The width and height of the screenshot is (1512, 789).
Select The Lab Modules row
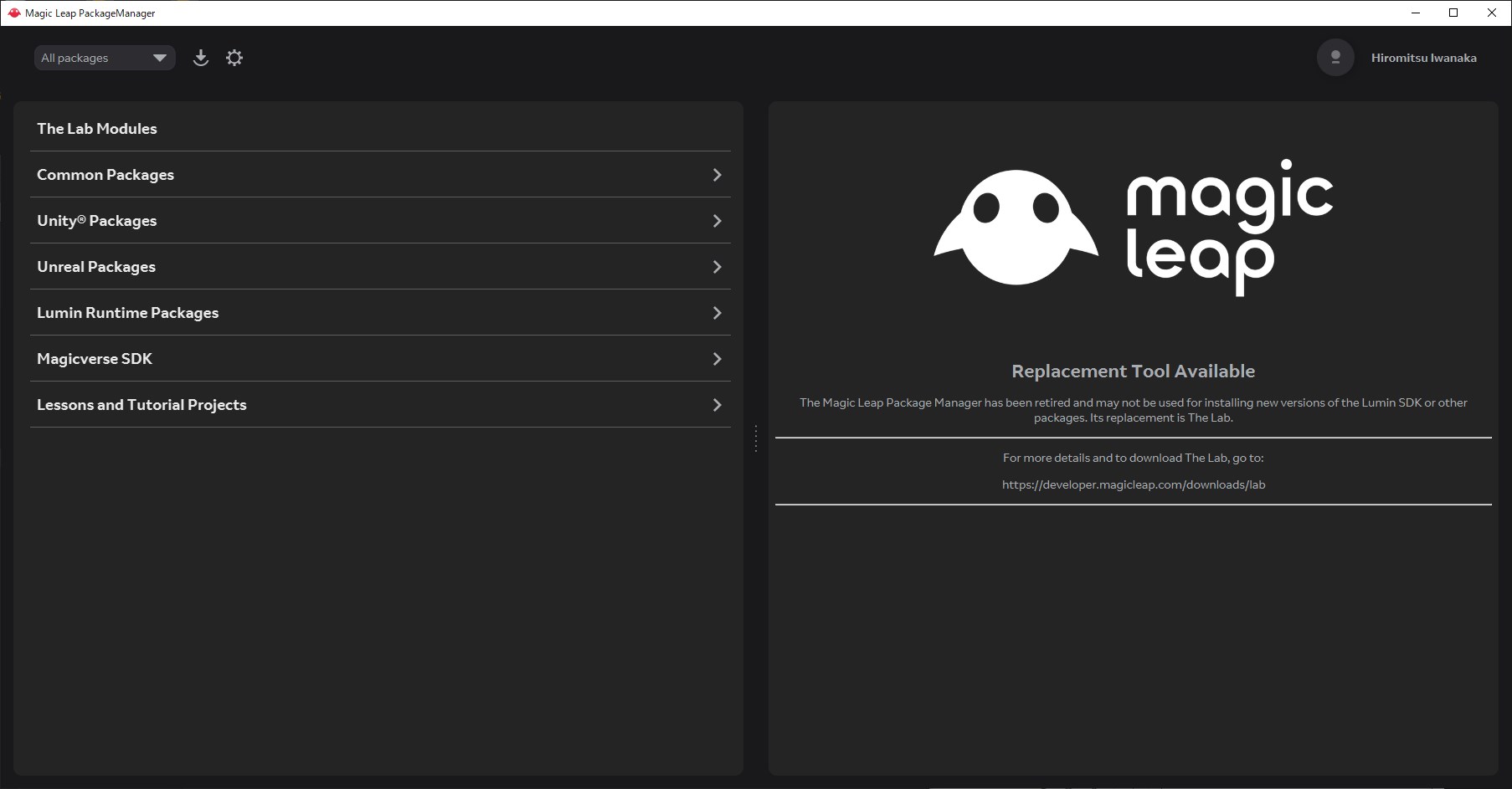pyautogui.click(x=380, y=129)
